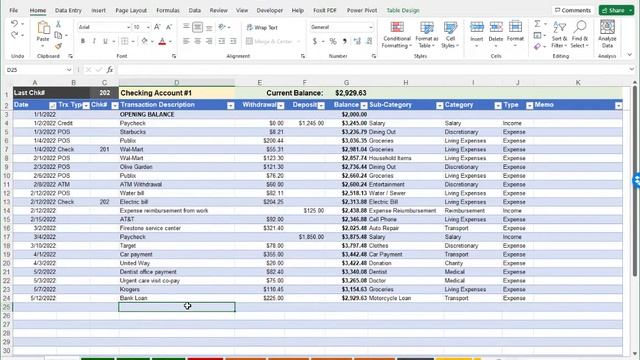The height and width of the screenshot is (360, 640).
Task: Open the Transaction Description filter dropdown
Action: (x=231, y=106)
